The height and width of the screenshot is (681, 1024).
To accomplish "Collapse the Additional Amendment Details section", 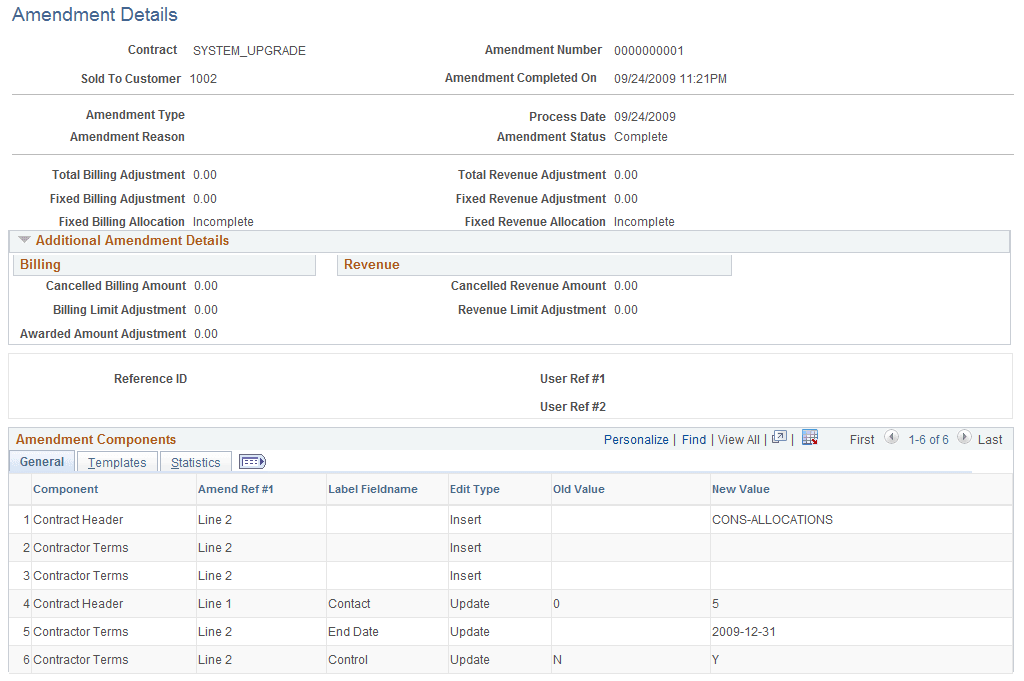I will [x=24, y=240].
